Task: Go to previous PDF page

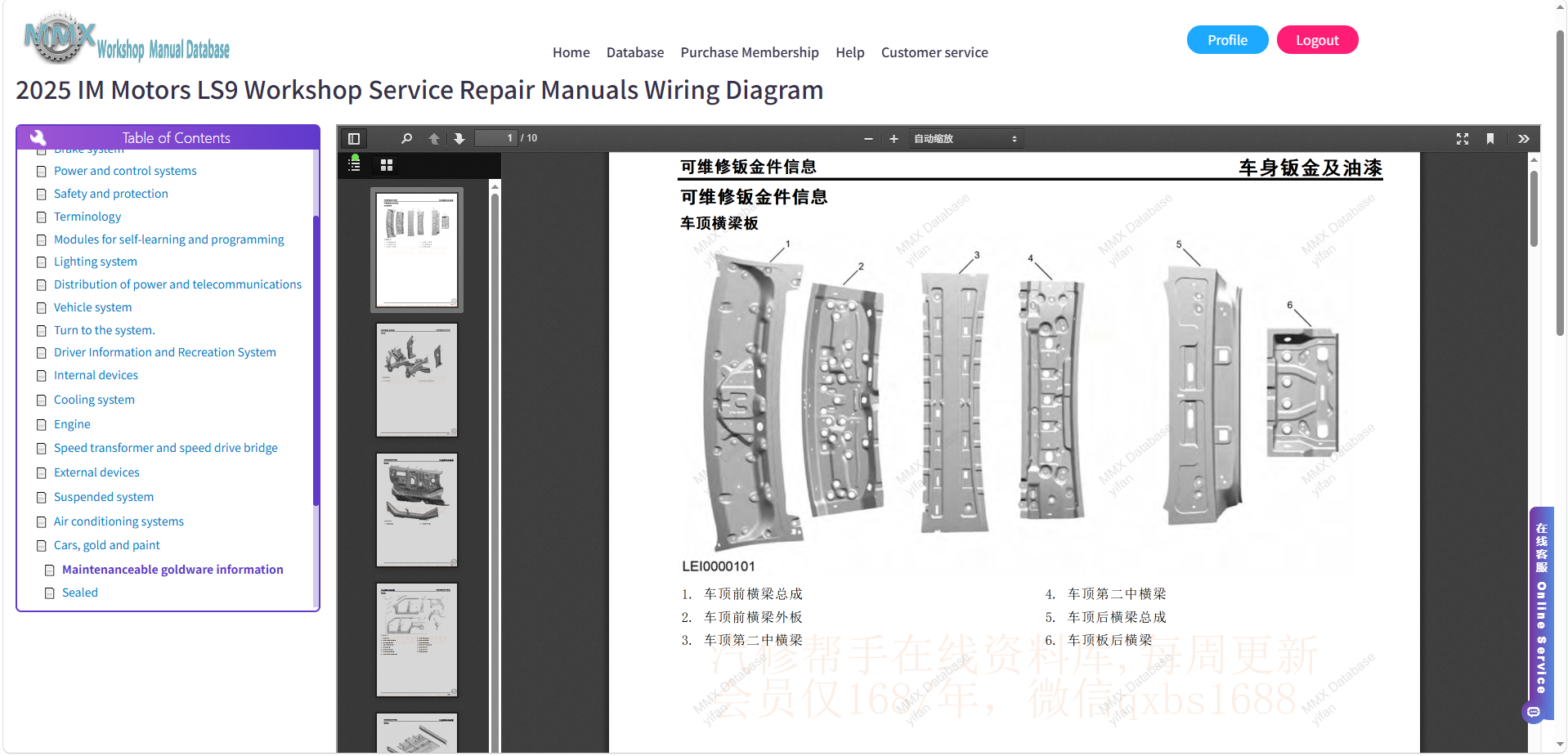Action: [x=434, y=139]
